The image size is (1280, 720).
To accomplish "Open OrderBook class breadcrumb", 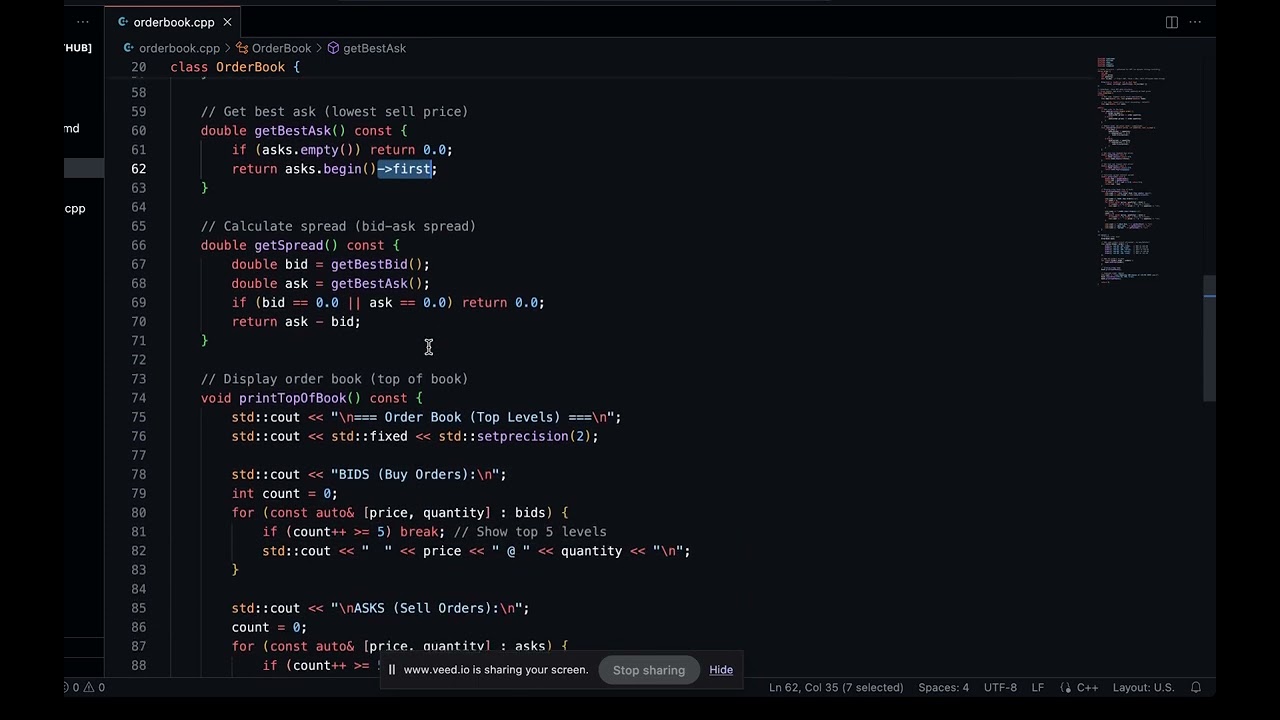I will point(281,48).
